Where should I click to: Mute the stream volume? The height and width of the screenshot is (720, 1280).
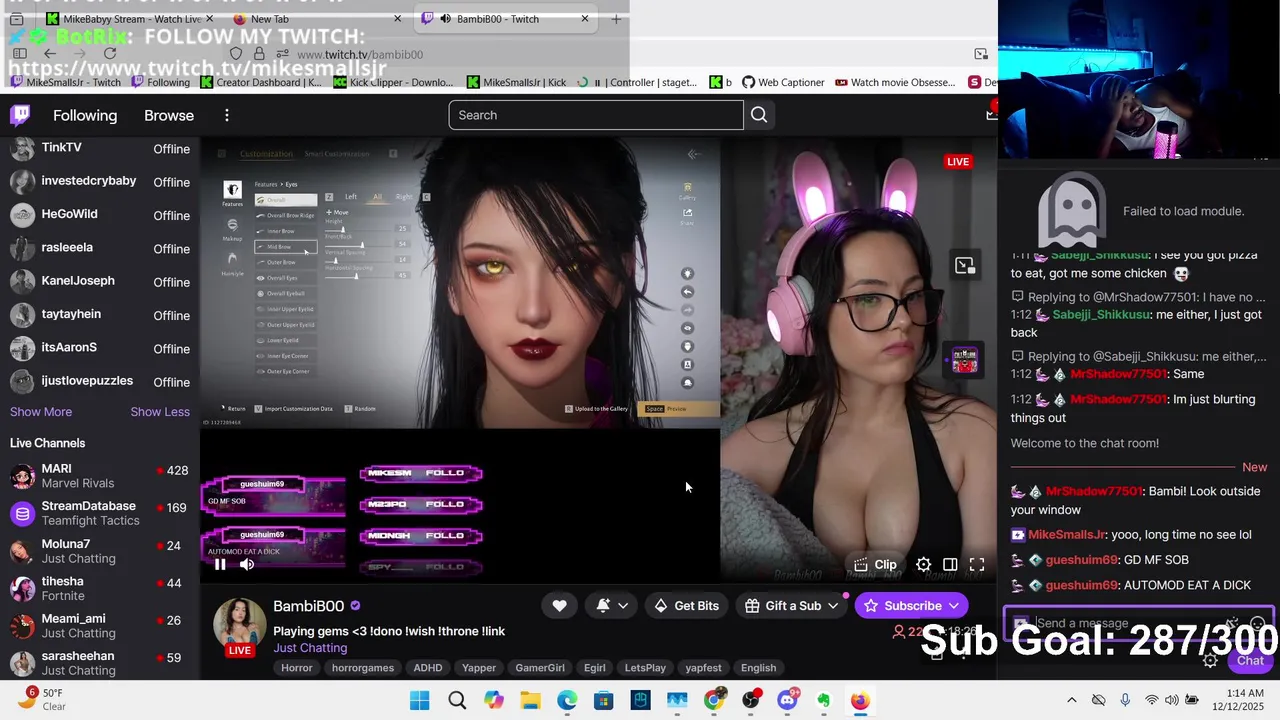coord(247,564)
